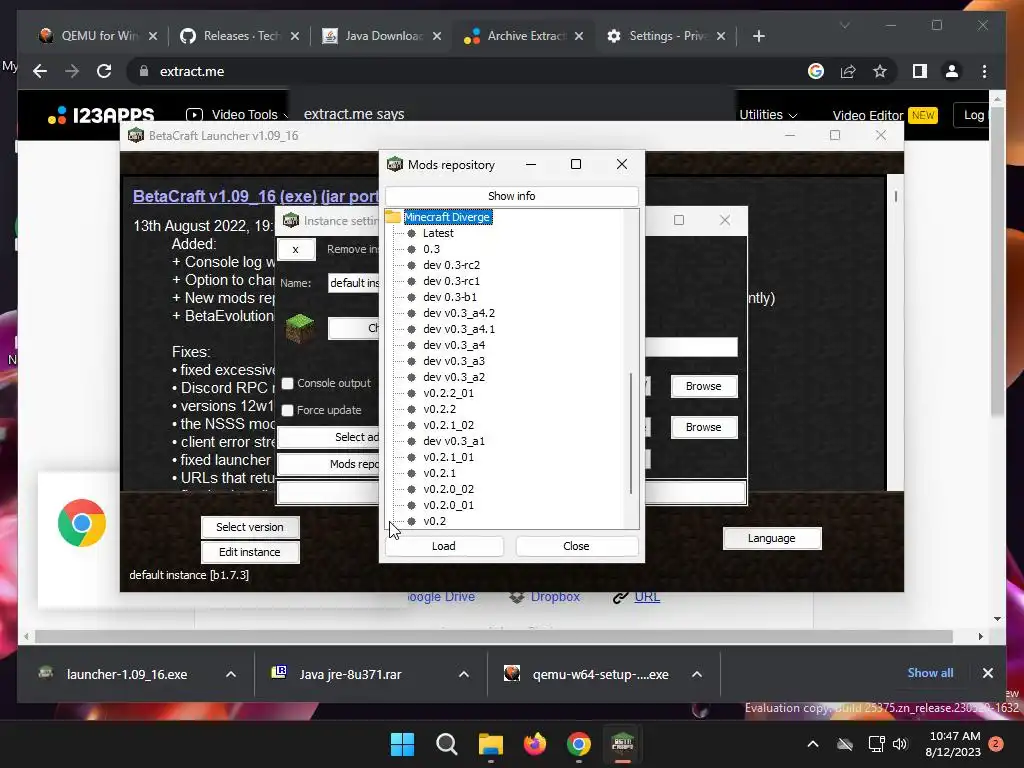
Task: Click the instance Name input field
Action: [353, 283]
